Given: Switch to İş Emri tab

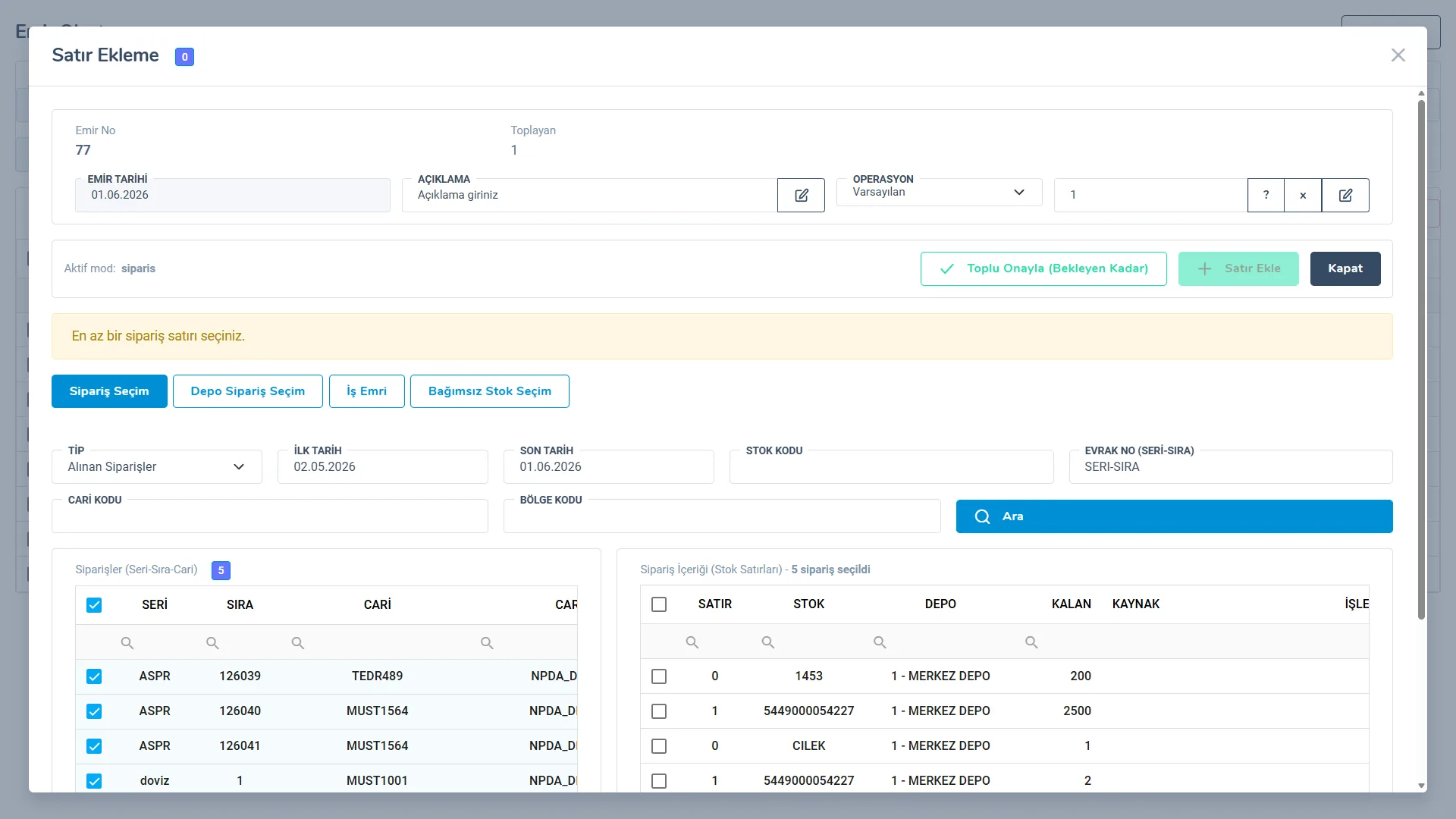Looking at the screenshot, I should [367, 391].
